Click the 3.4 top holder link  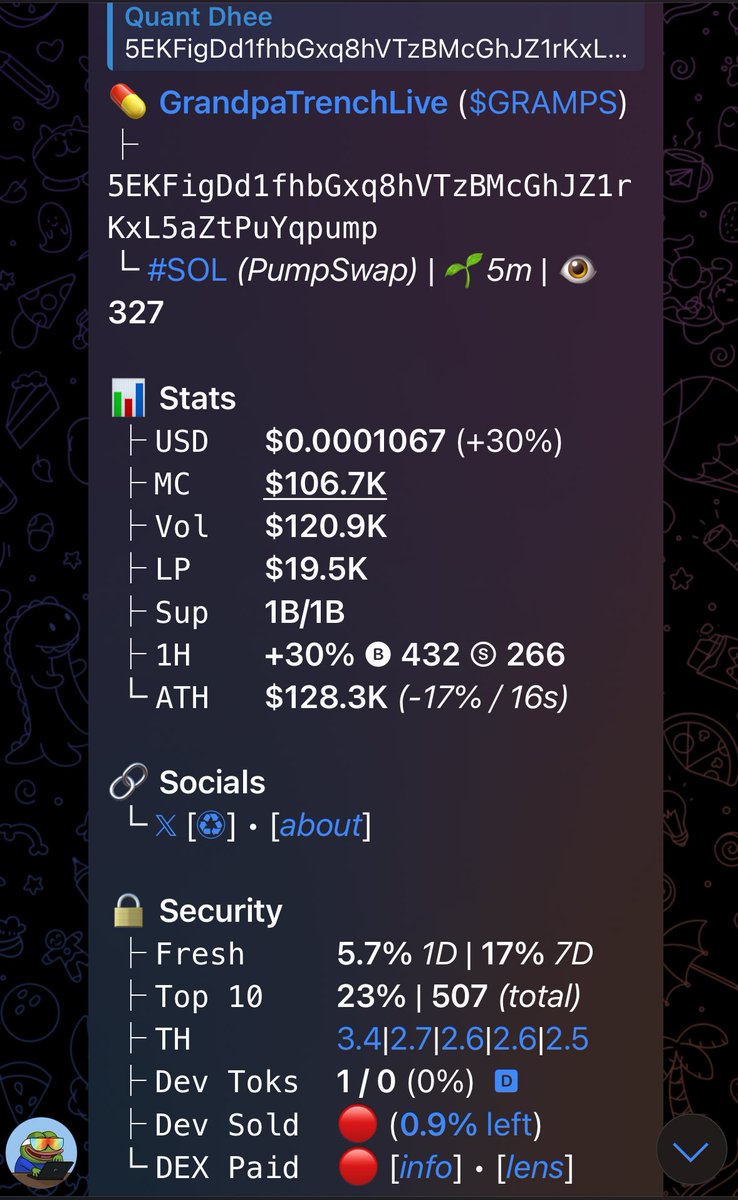[x=359, y=1039]
